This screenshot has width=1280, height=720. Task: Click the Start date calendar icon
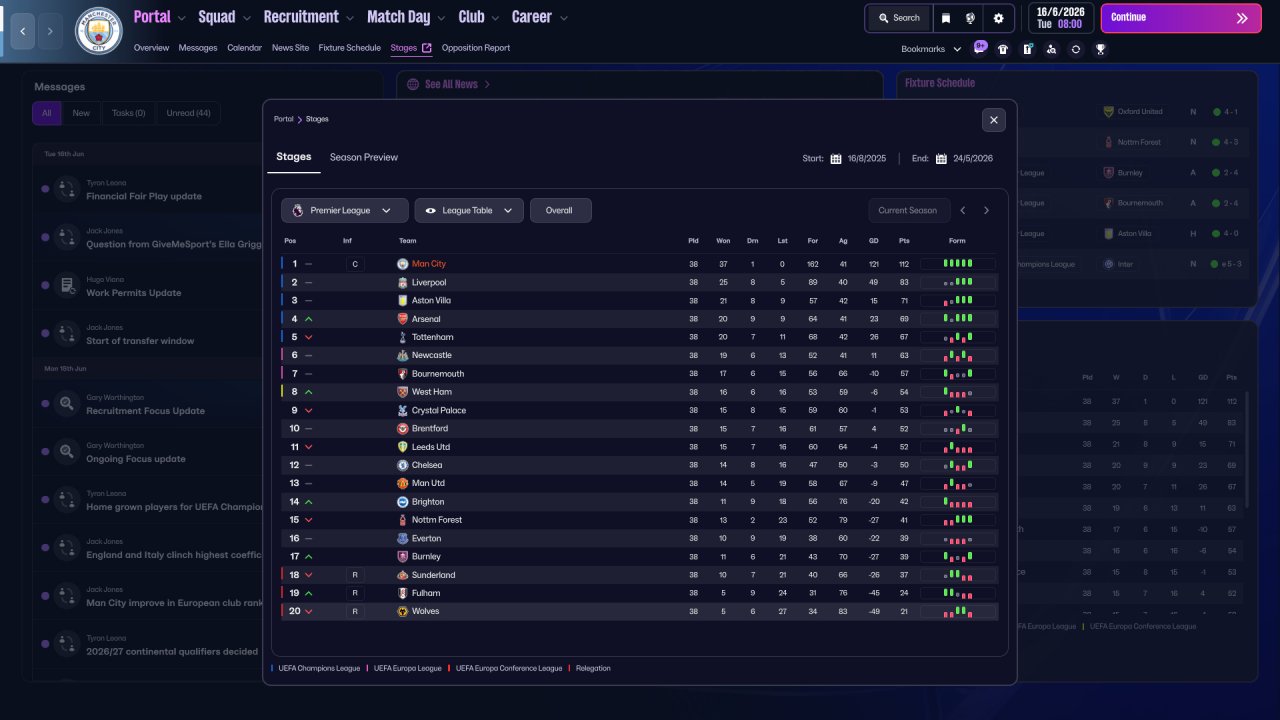(836, 158)
